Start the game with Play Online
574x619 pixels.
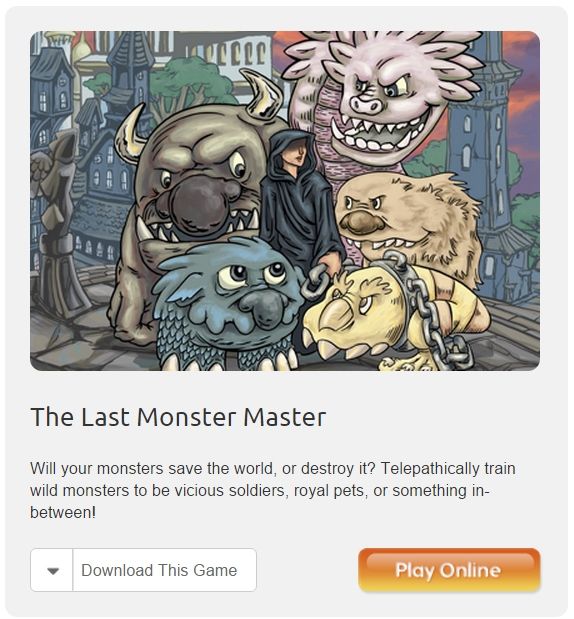point(449,570)
